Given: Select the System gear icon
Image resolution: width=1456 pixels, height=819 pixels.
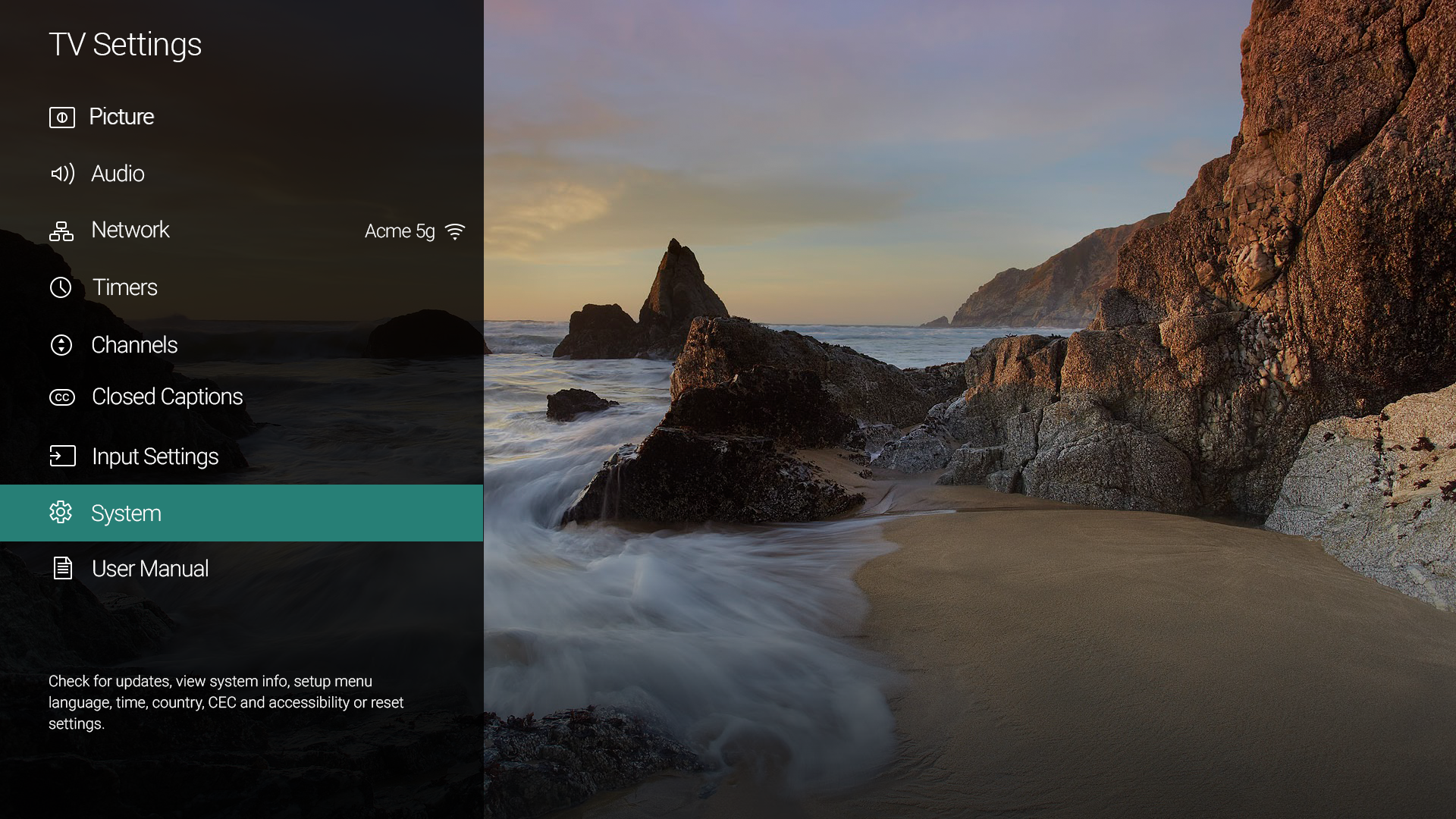Looking at the screenshot, I should 61,511.
